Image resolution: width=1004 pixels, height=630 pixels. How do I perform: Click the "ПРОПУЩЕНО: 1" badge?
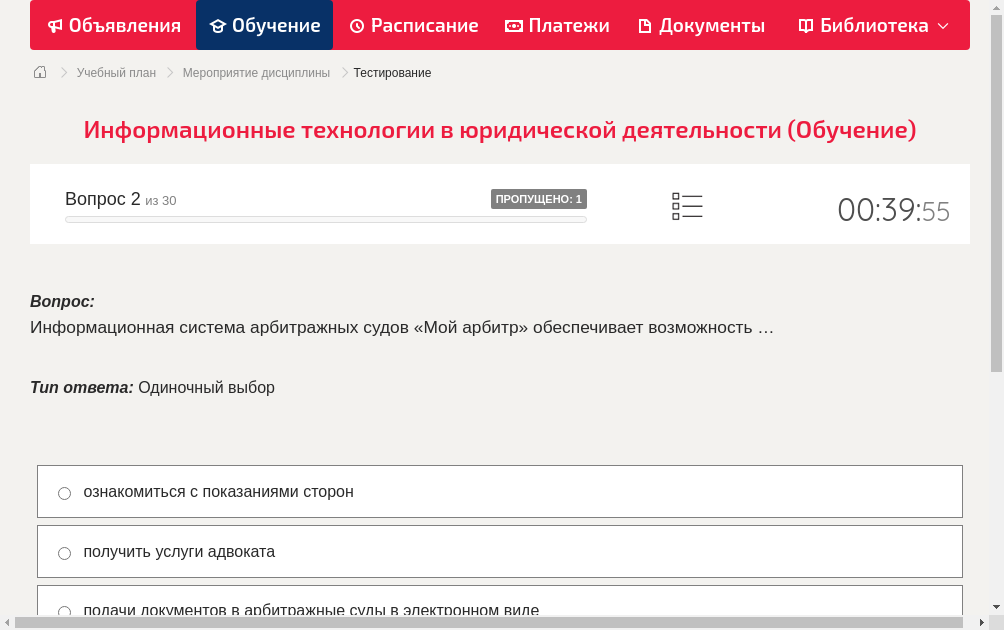click(x=538, y=199)
